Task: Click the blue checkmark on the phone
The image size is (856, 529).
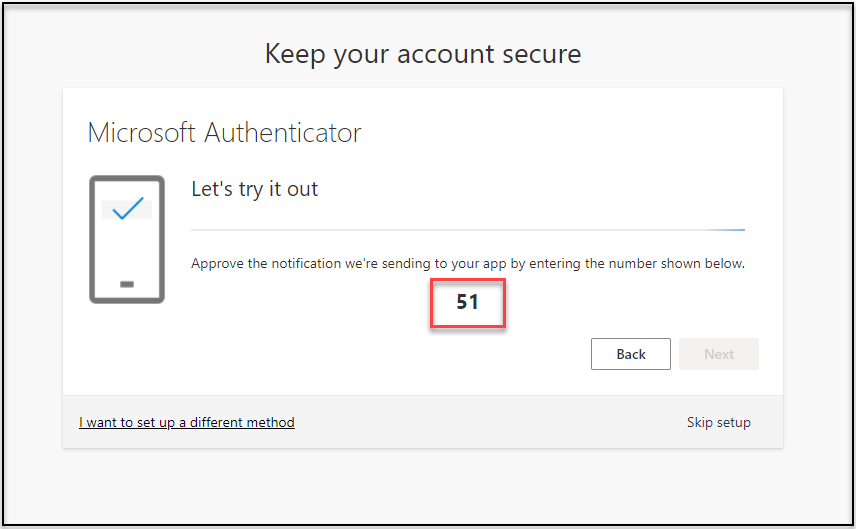Action: pos(127,209)
